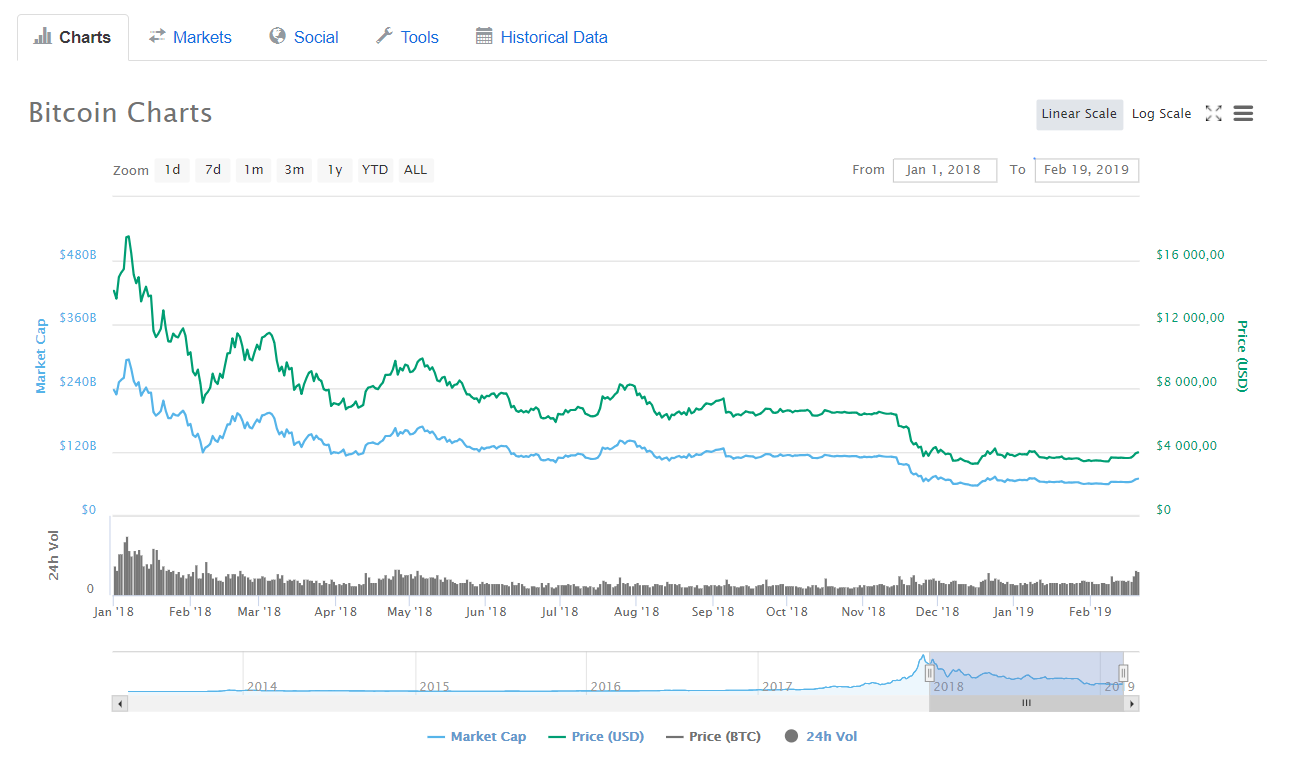Click navigator left range handle
The image size is (1297, 773).
[929, 673]
